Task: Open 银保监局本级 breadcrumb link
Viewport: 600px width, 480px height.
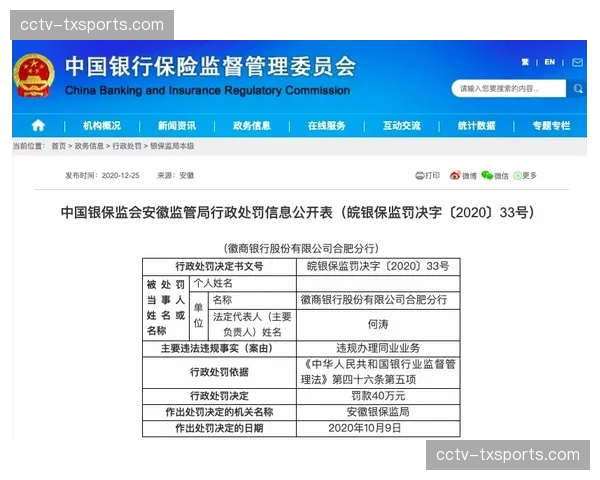Action: pos(172,146)
